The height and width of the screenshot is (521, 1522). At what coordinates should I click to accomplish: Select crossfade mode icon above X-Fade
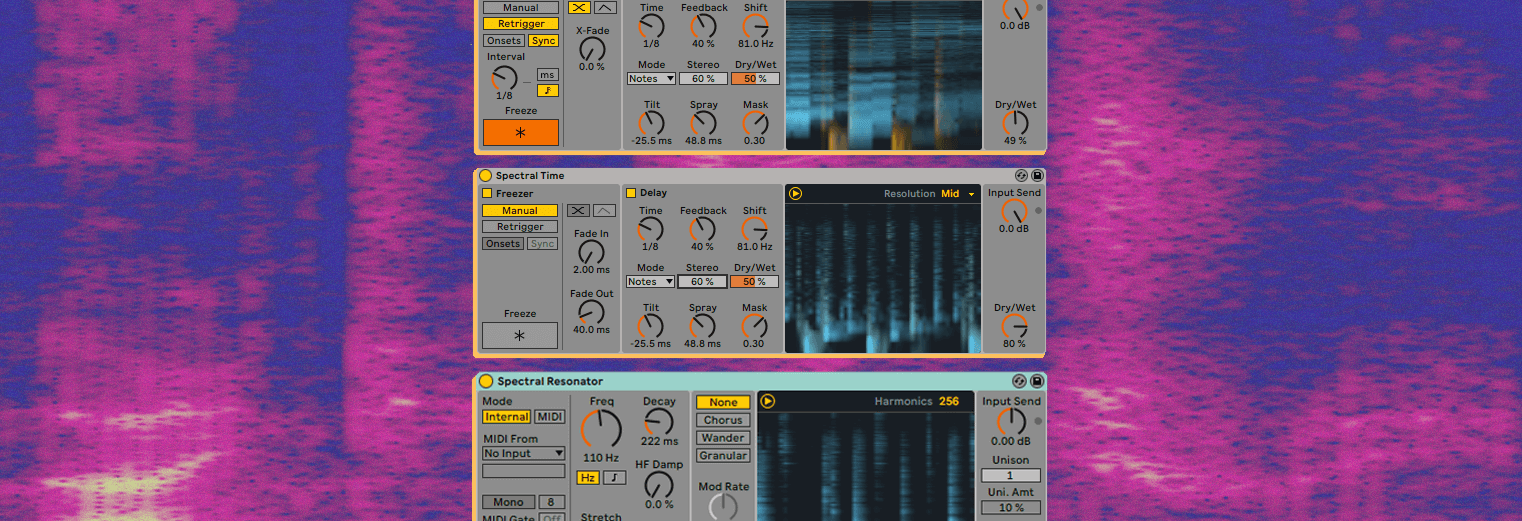579,7
